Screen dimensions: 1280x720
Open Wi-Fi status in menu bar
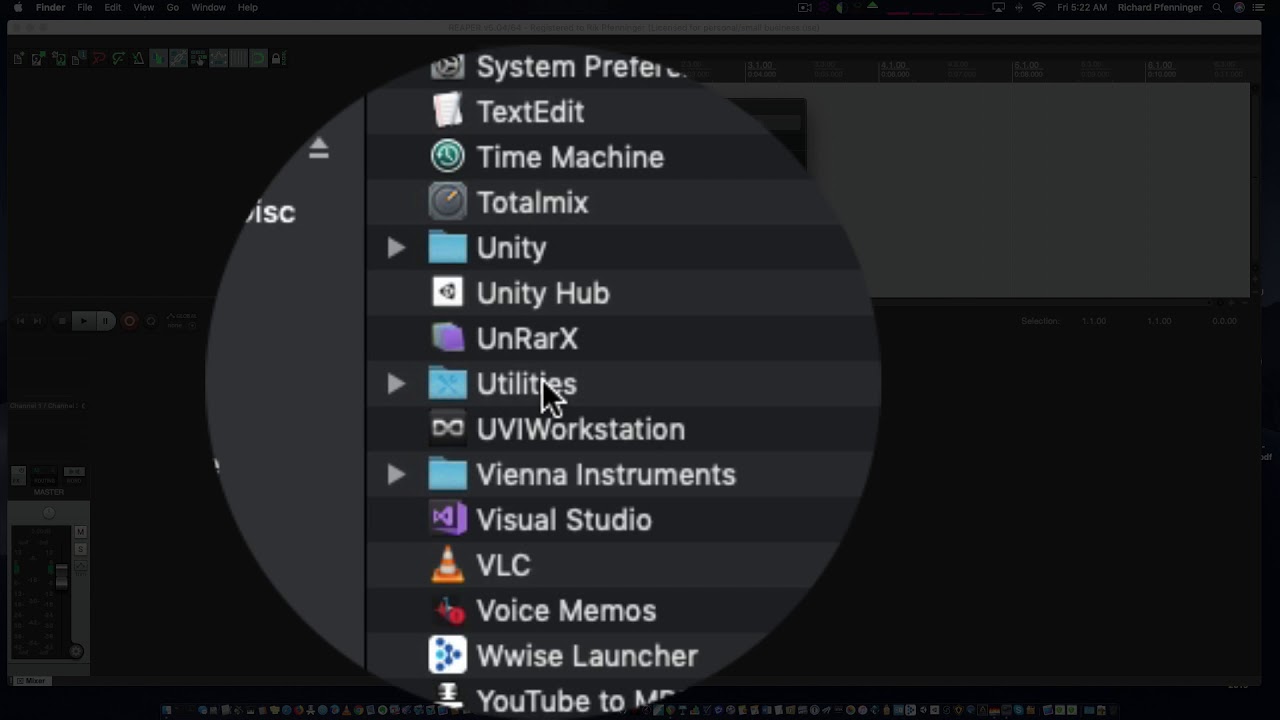click(1038, 7)
